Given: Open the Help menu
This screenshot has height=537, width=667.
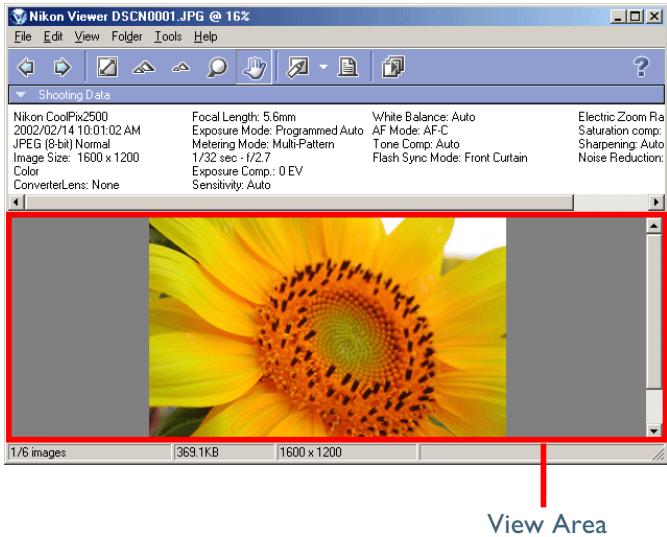Looking at the screenshot, I should tap(205, 37).
